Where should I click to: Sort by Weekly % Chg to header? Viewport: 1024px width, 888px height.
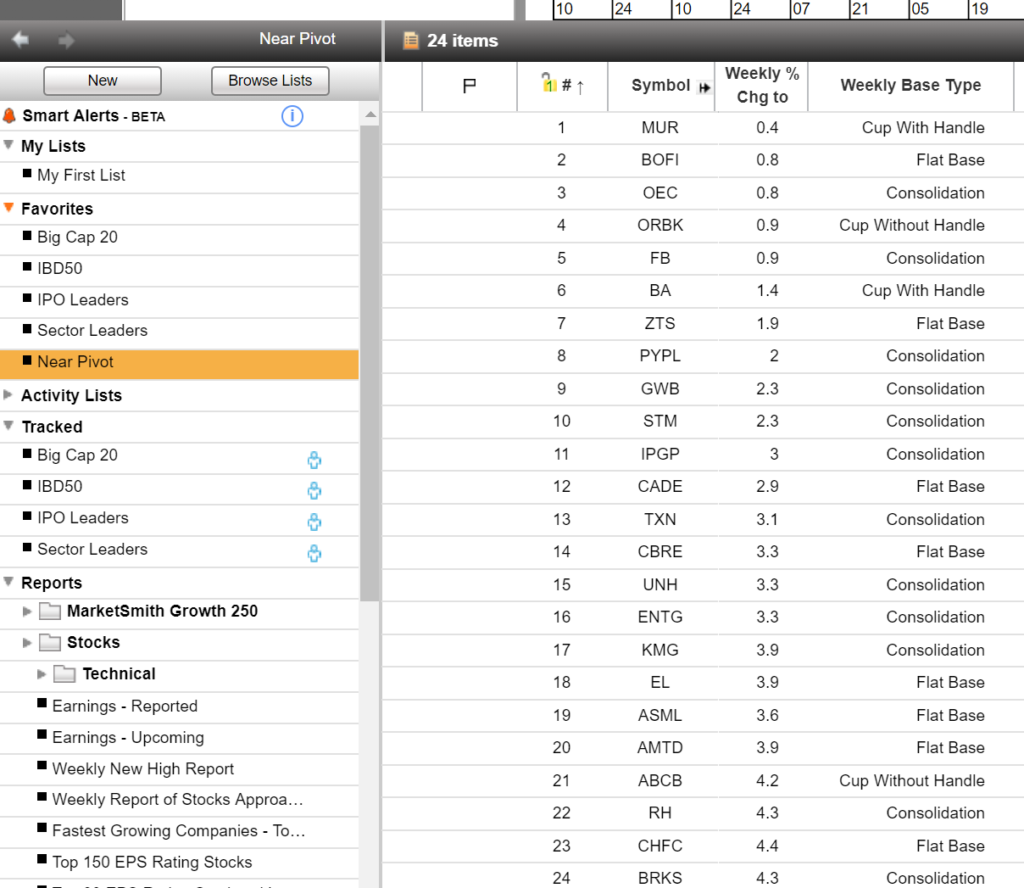pyautogui.click(x=761, y=86)
